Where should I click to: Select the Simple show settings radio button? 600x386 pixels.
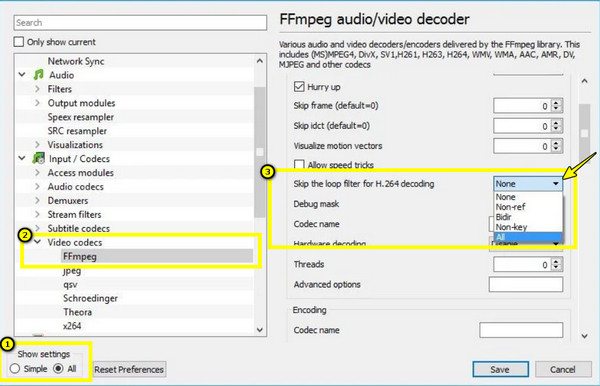pyautogui.click(x=15, y=368)
